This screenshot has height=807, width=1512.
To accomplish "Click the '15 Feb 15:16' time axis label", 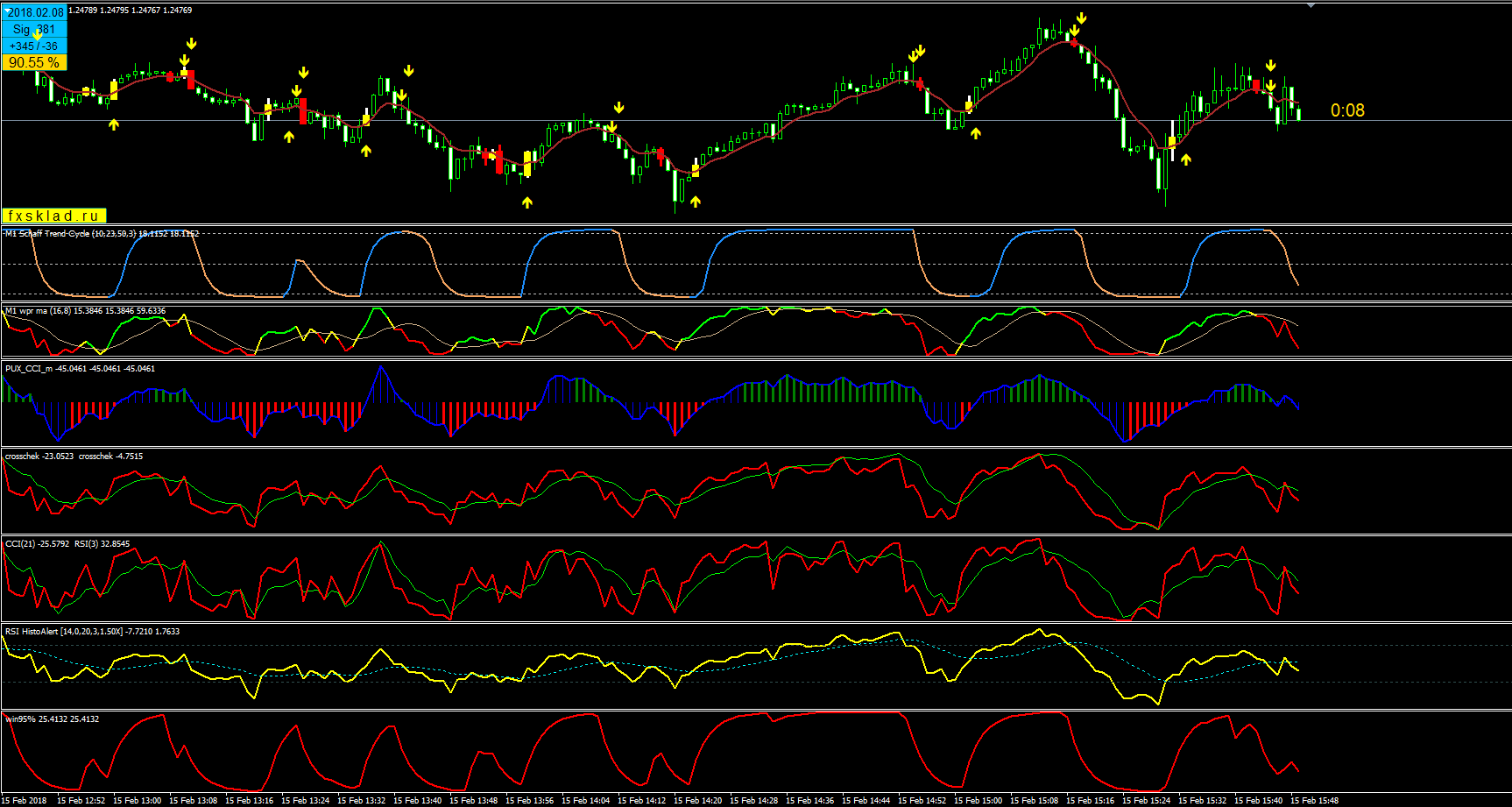I will 1090,801.
